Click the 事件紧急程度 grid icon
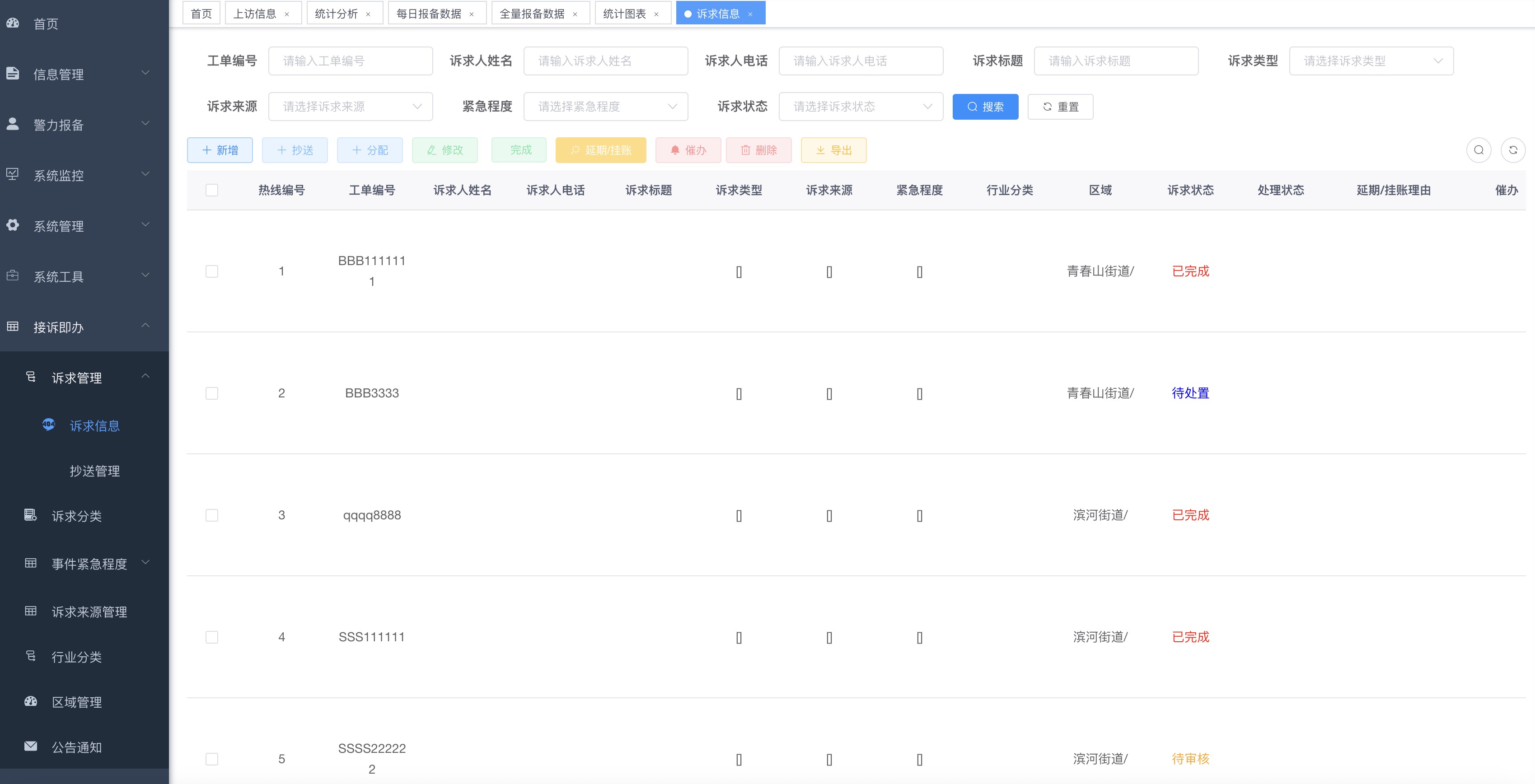 (x=31, y=563)
